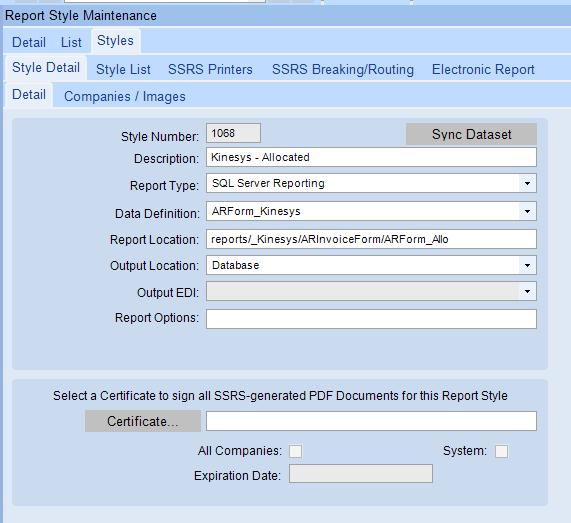The image size is (571, 523).
Task: Click the Report Location input field
Action: (x=371, y=239)
